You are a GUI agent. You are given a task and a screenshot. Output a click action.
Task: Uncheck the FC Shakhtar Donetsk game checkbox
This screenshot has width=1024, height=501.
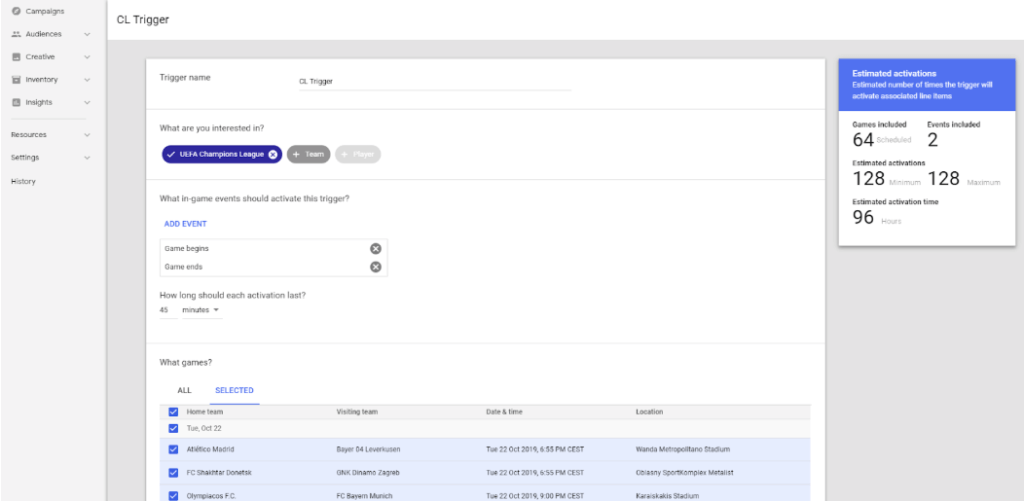(174, 471)
